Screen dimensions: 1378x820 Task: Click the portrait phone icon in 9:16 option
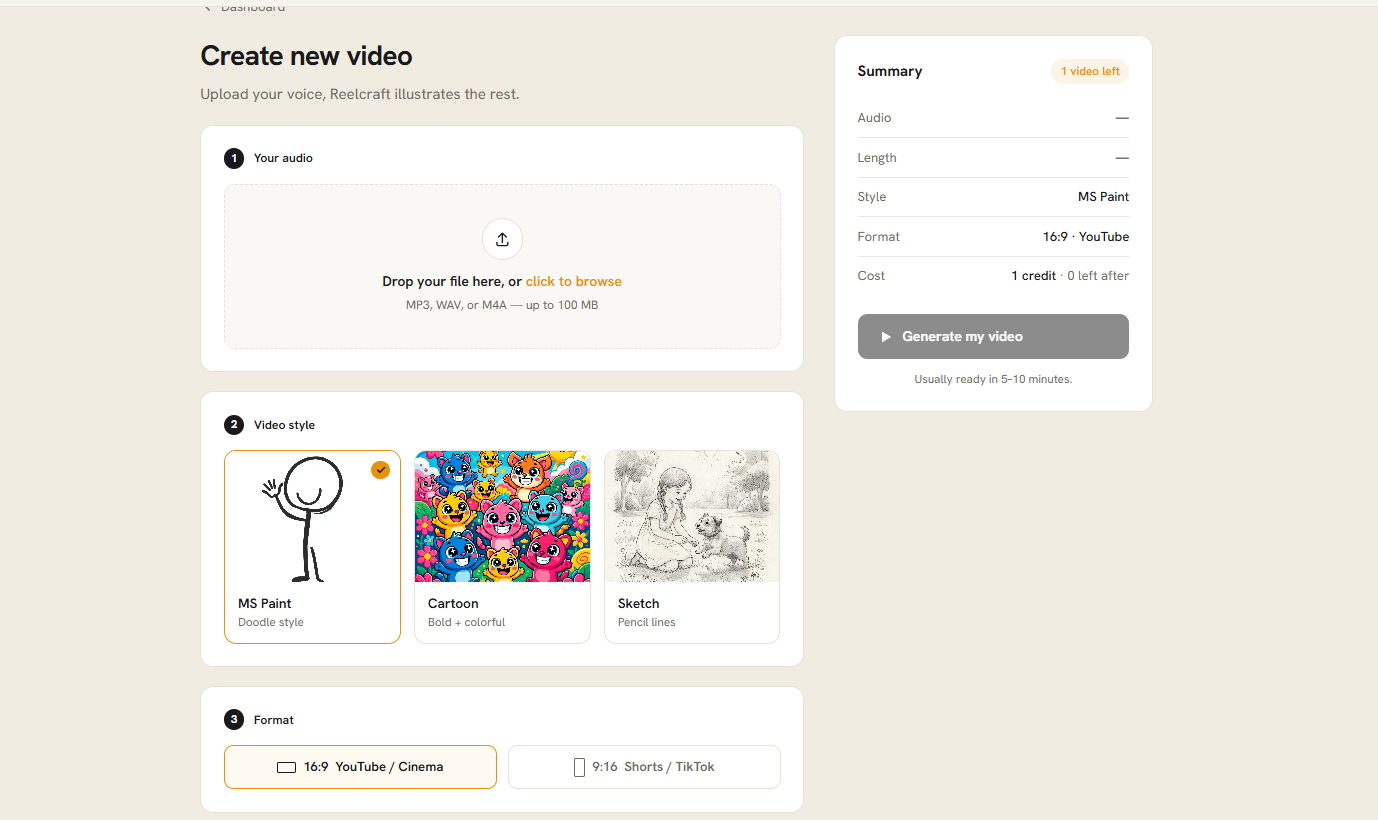click(x=579, y=767)
